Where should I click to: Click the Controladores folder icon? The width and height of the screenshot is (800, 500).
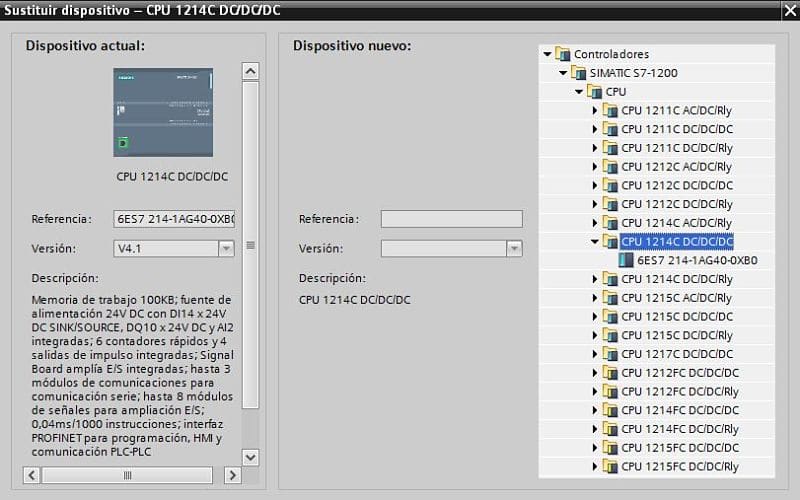(x=562, y=54)
